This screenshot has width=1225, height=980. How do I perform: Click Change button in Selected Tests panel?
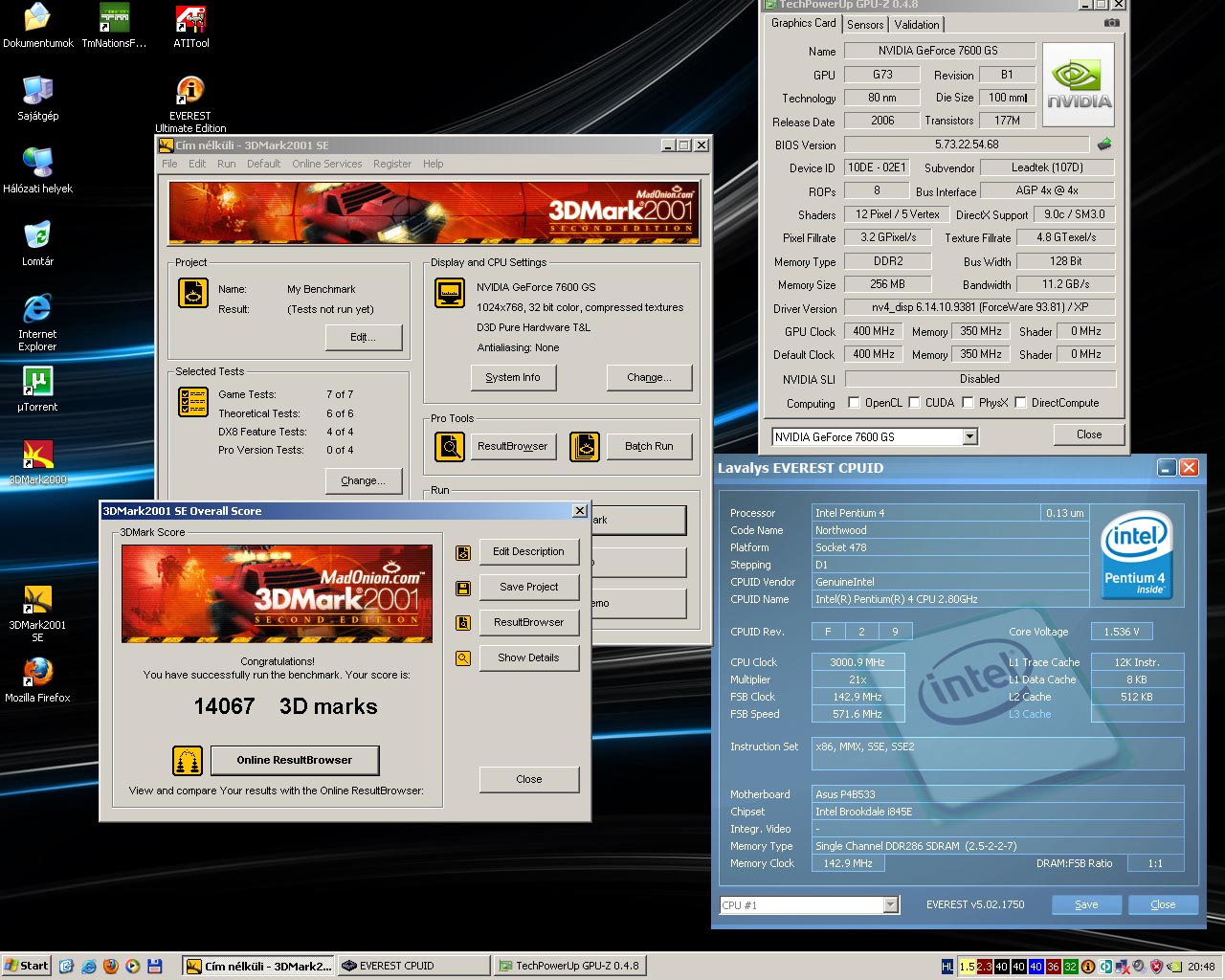(363, 481)
